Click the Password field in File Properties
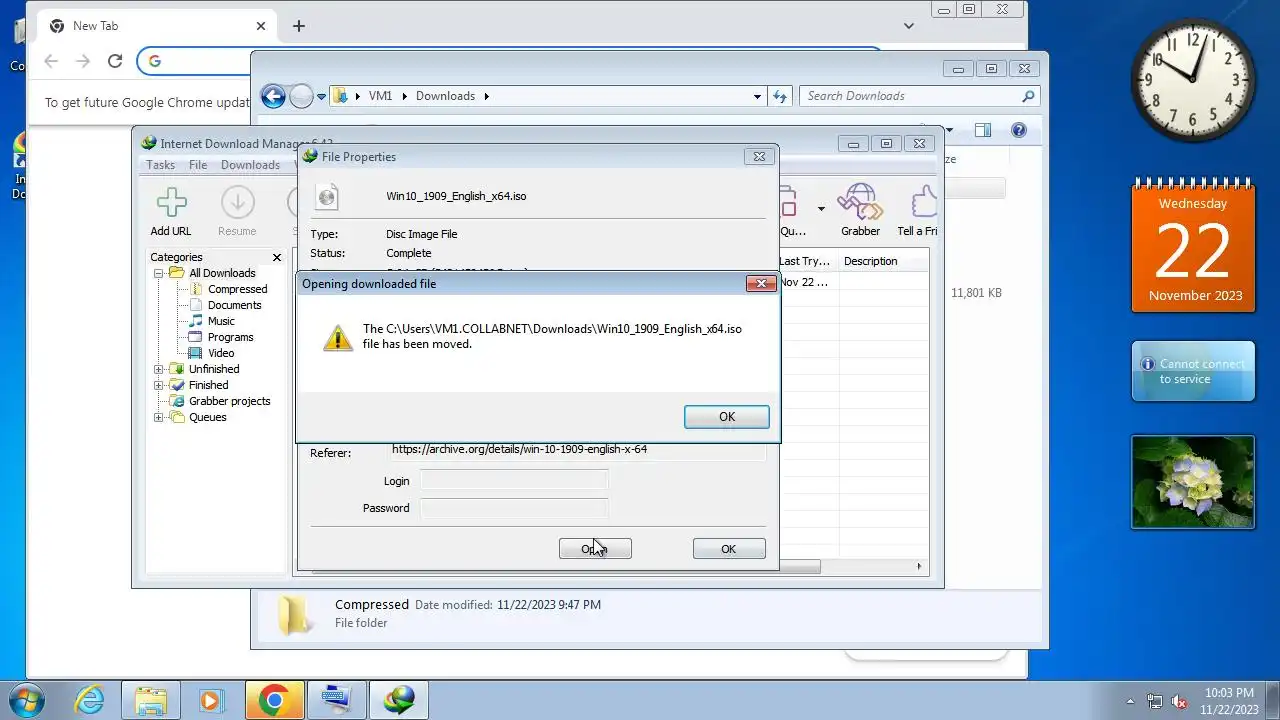The width and height of the screenshot is (1280, 720). click(x=514, y=508)
